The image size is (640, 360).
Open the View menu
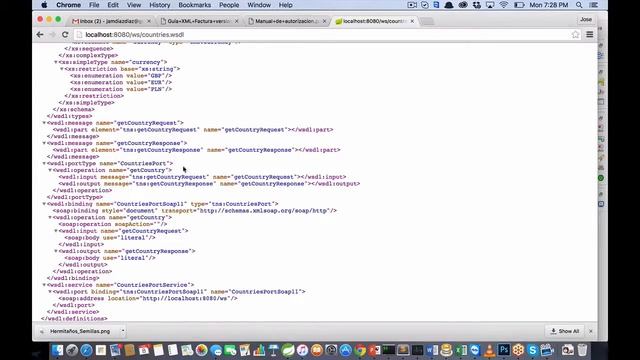[134, 5]
